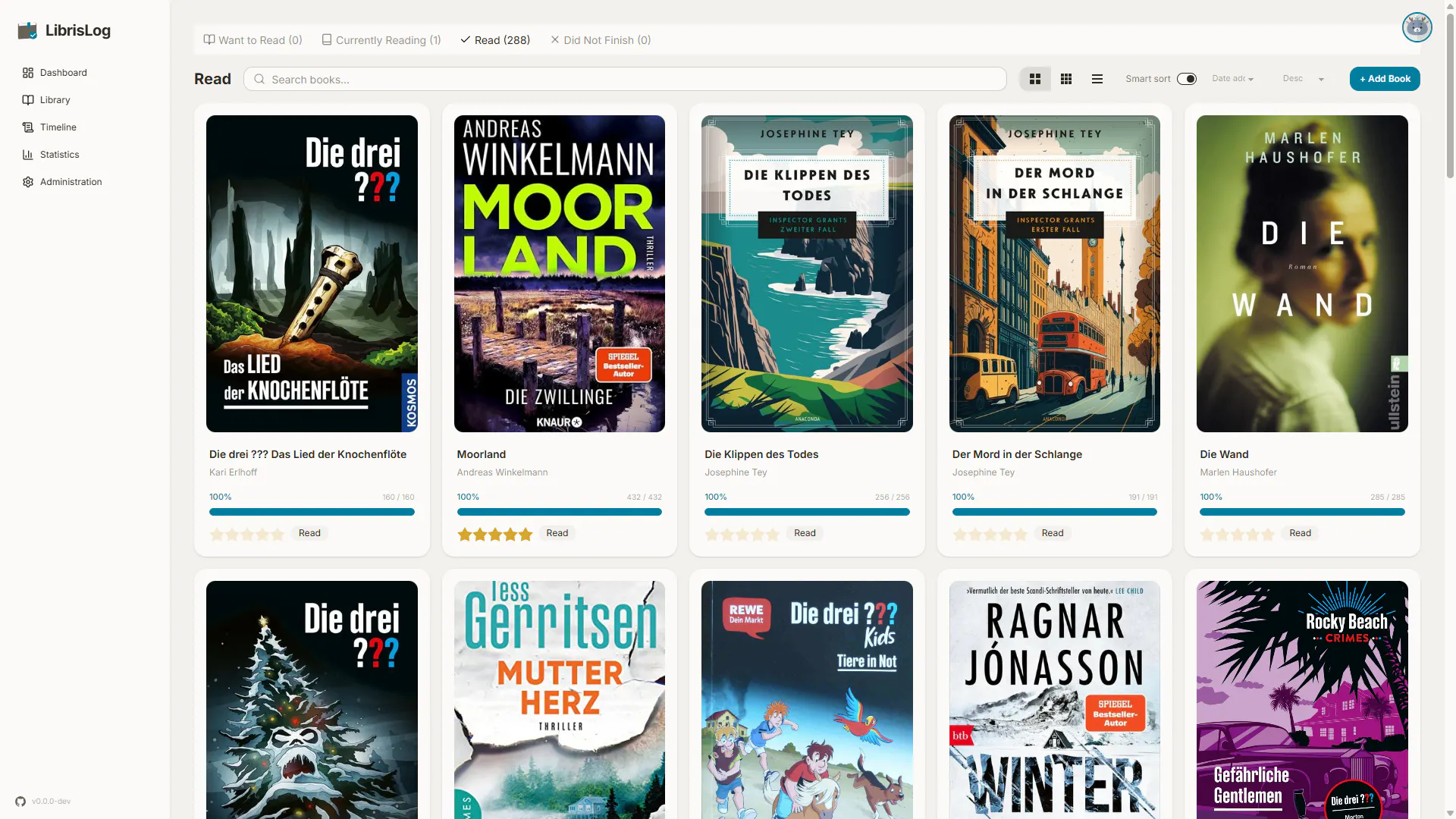
Task: Switch to list view
Action: 1097,79
